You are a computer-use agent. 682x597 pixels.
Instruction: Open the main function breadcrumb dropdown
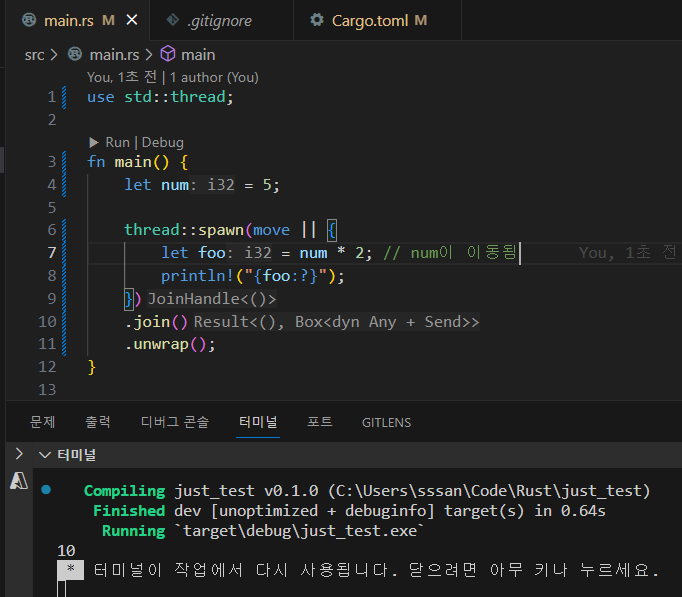[198, 54]
